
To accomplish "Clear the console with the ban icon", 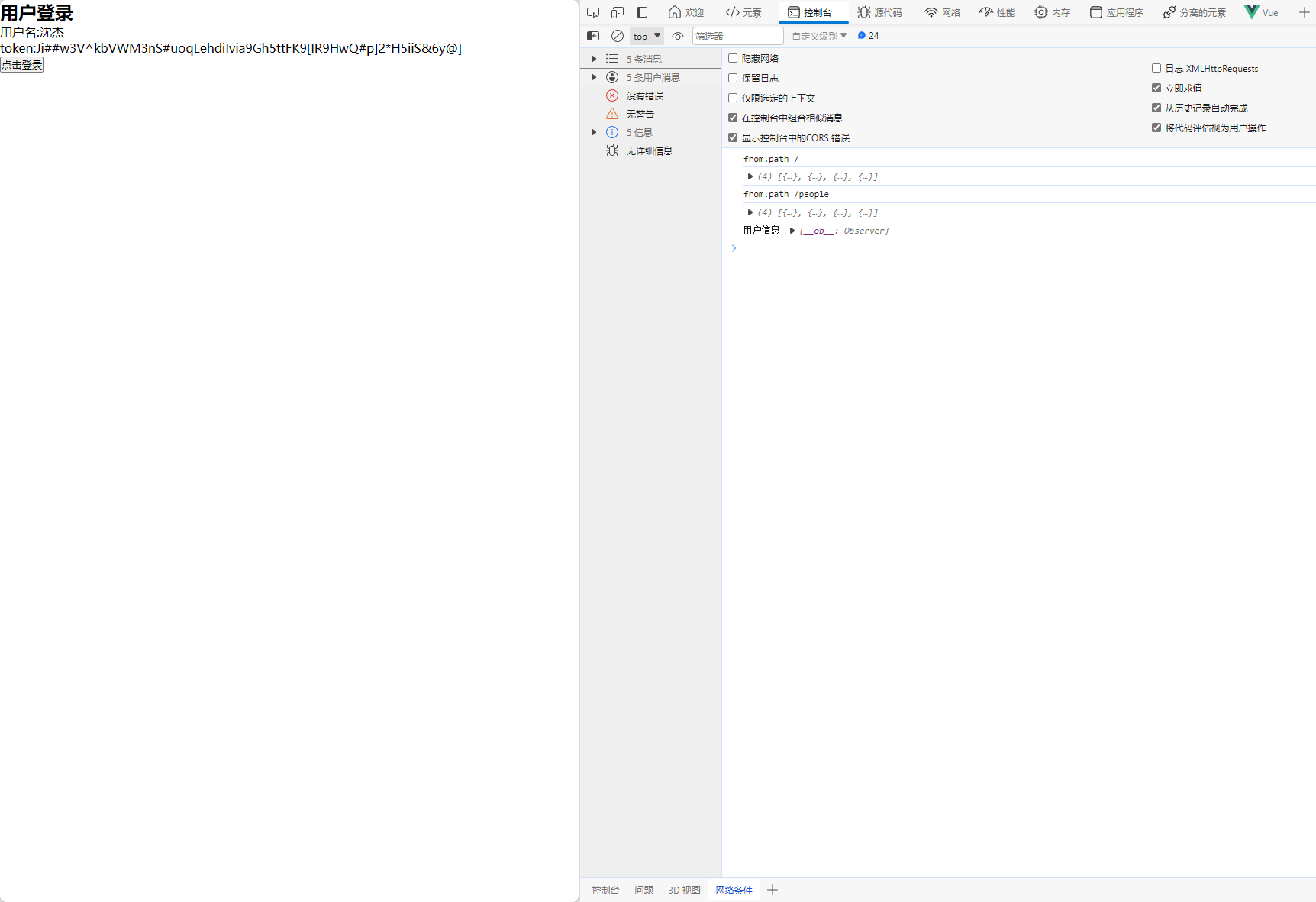I will [x=618, y=36].
